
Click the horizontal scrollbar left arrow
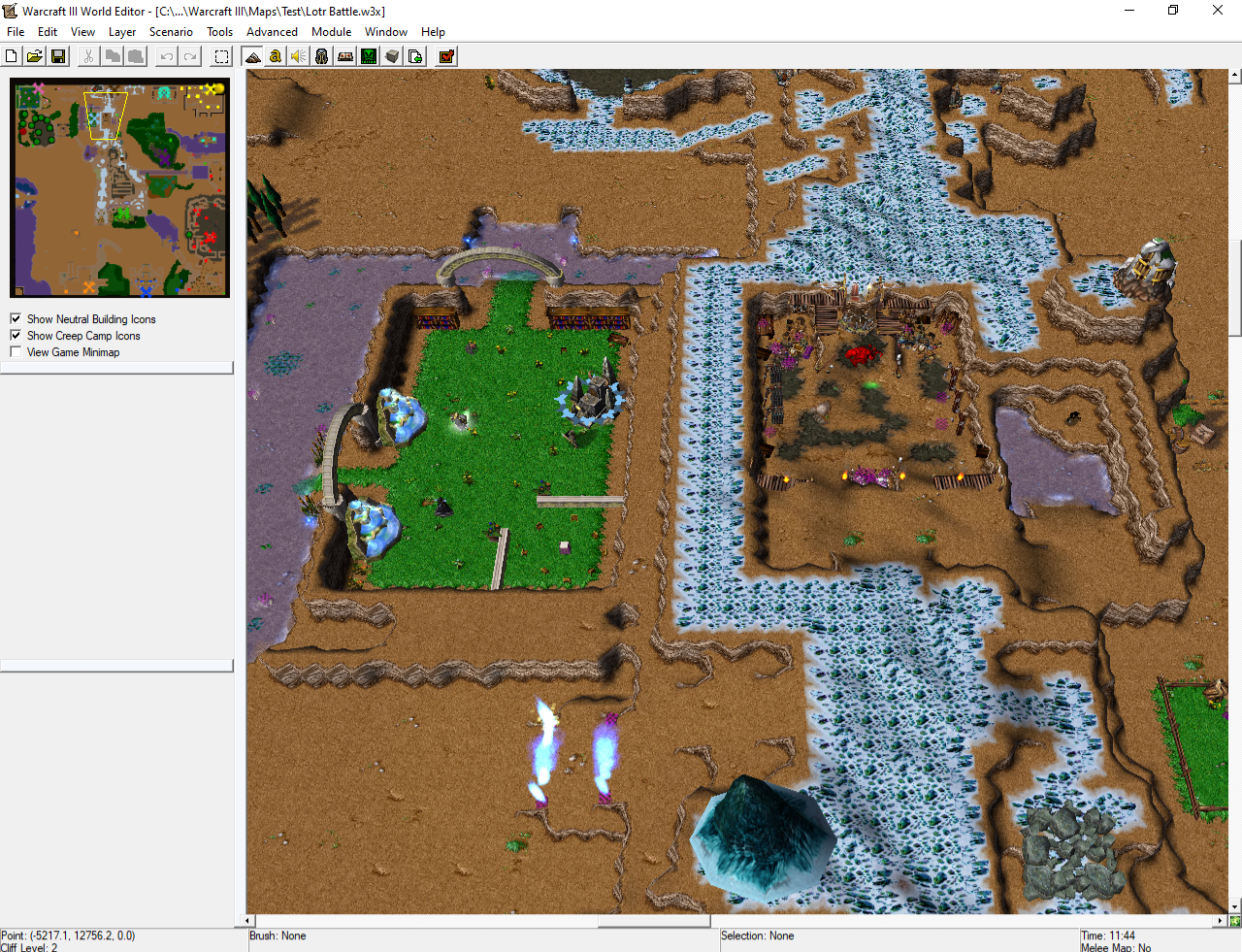pos(248,921)
